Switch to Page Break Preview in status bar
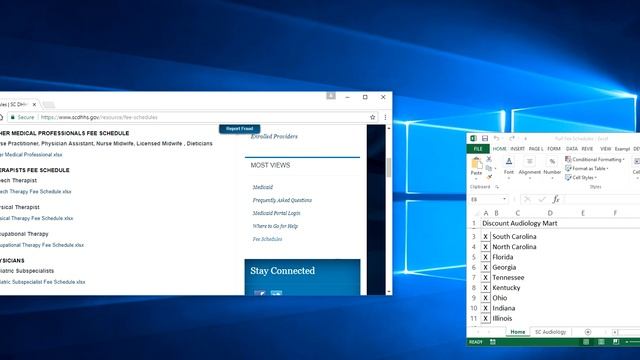640x360 pixels. coord(616,342)
